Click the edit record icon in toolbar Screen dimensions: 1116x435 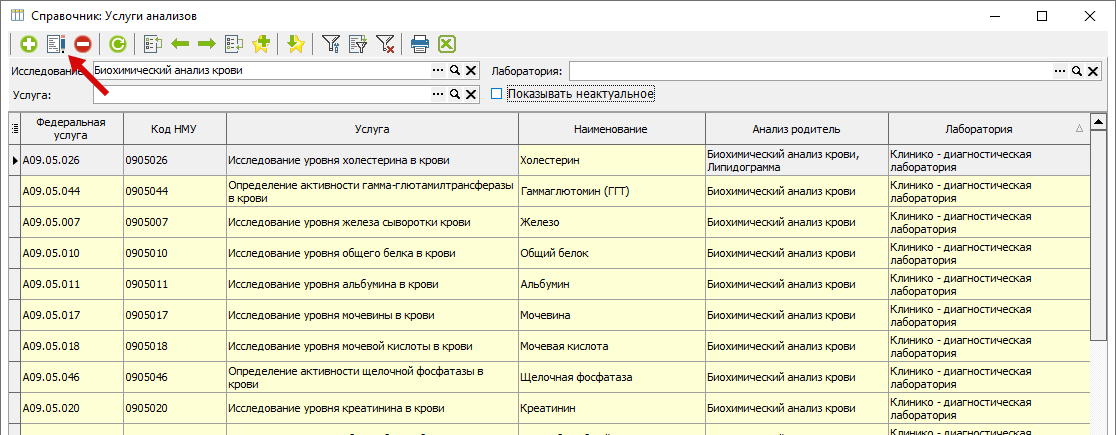click(x=55, y=44)
